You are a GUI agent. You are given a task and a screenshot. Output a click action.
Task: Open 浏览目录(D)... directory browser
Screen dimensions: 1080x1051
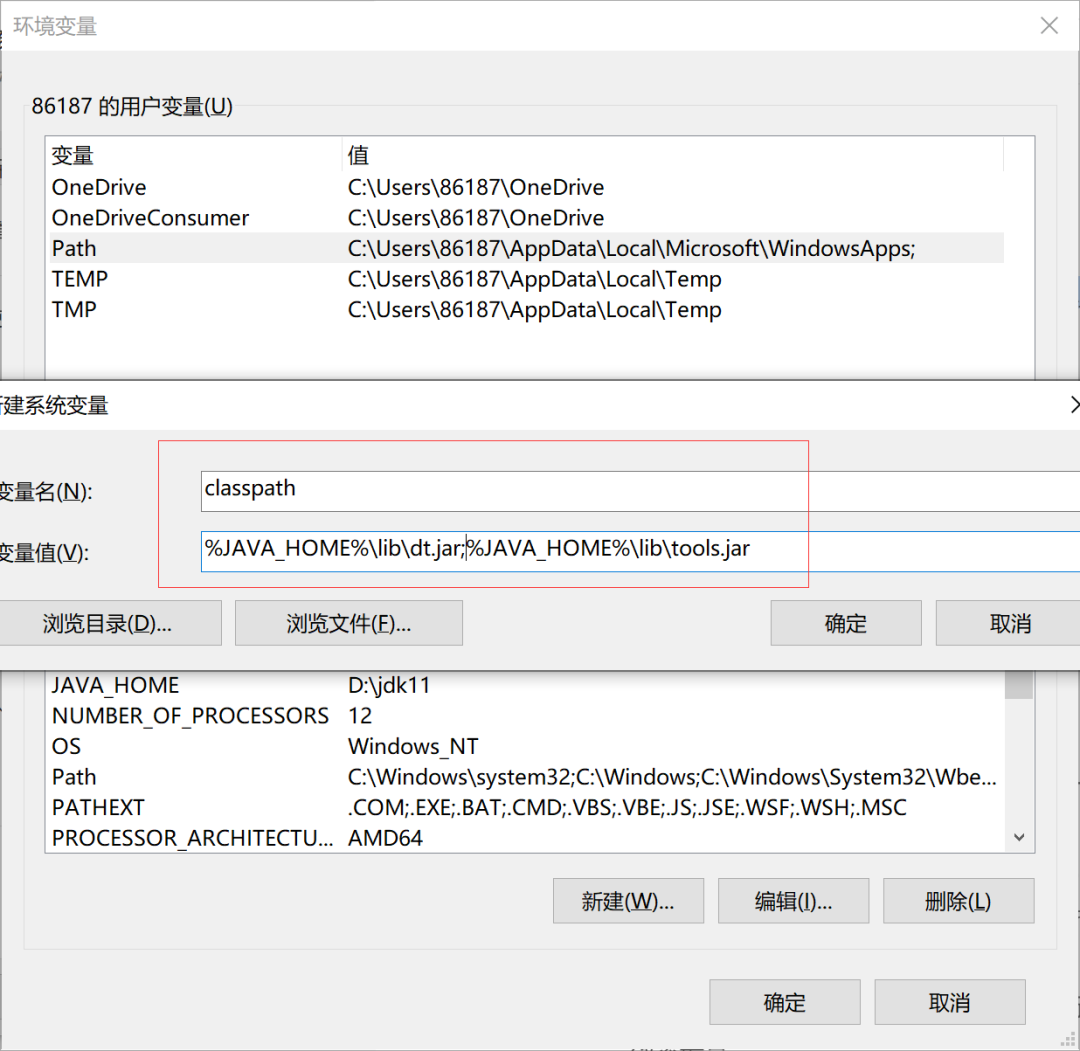click(x=107, y=623)
